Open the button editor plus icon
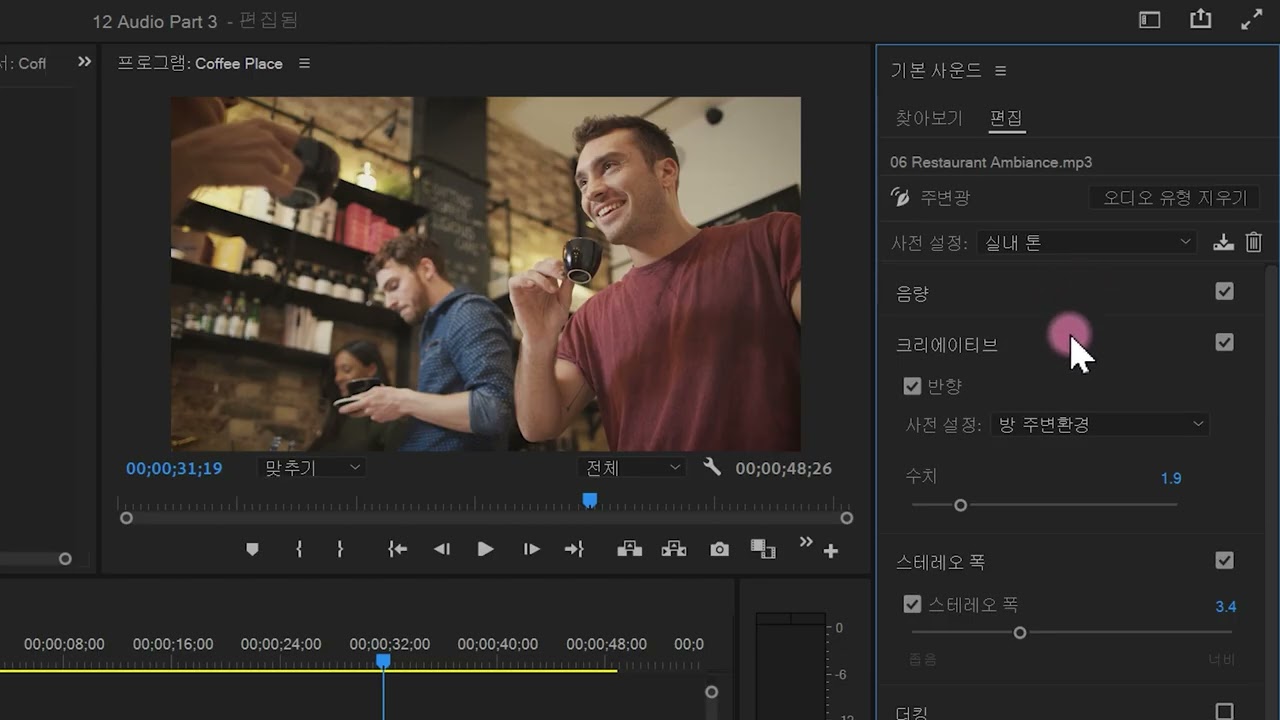 (x=830, y=550)
